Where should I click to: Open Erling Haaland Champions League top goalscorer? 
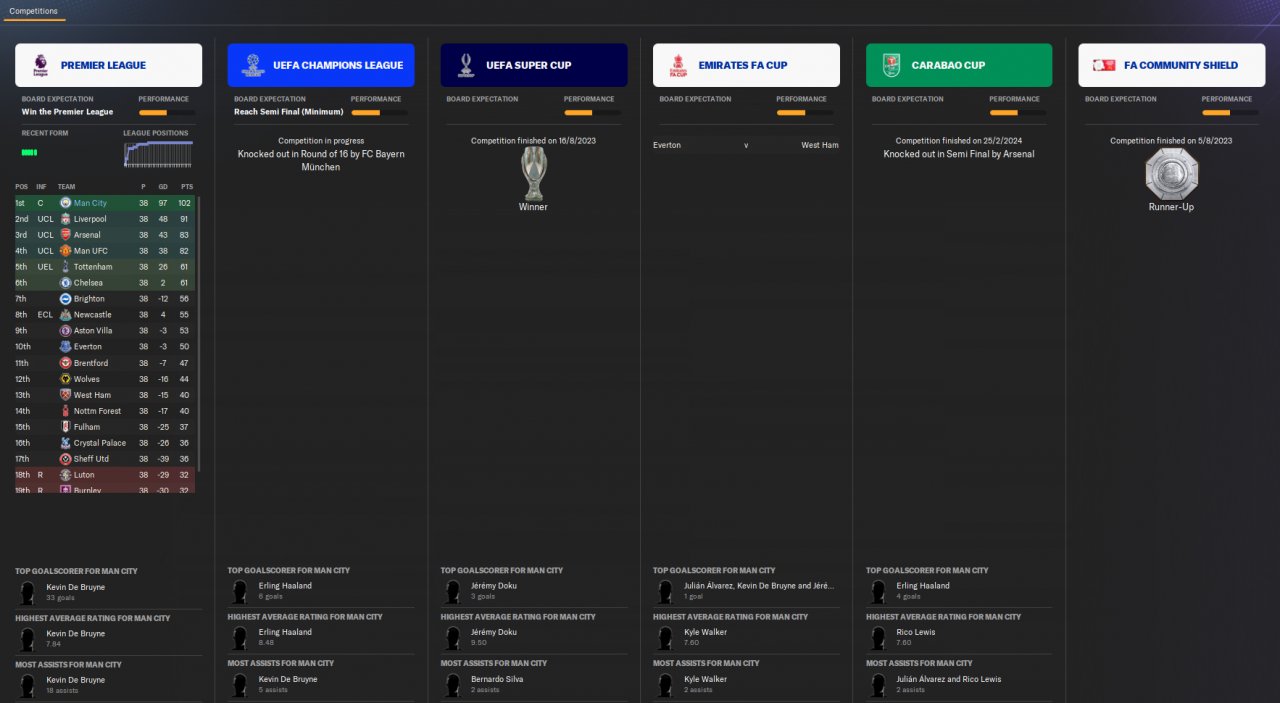point(285,585)
